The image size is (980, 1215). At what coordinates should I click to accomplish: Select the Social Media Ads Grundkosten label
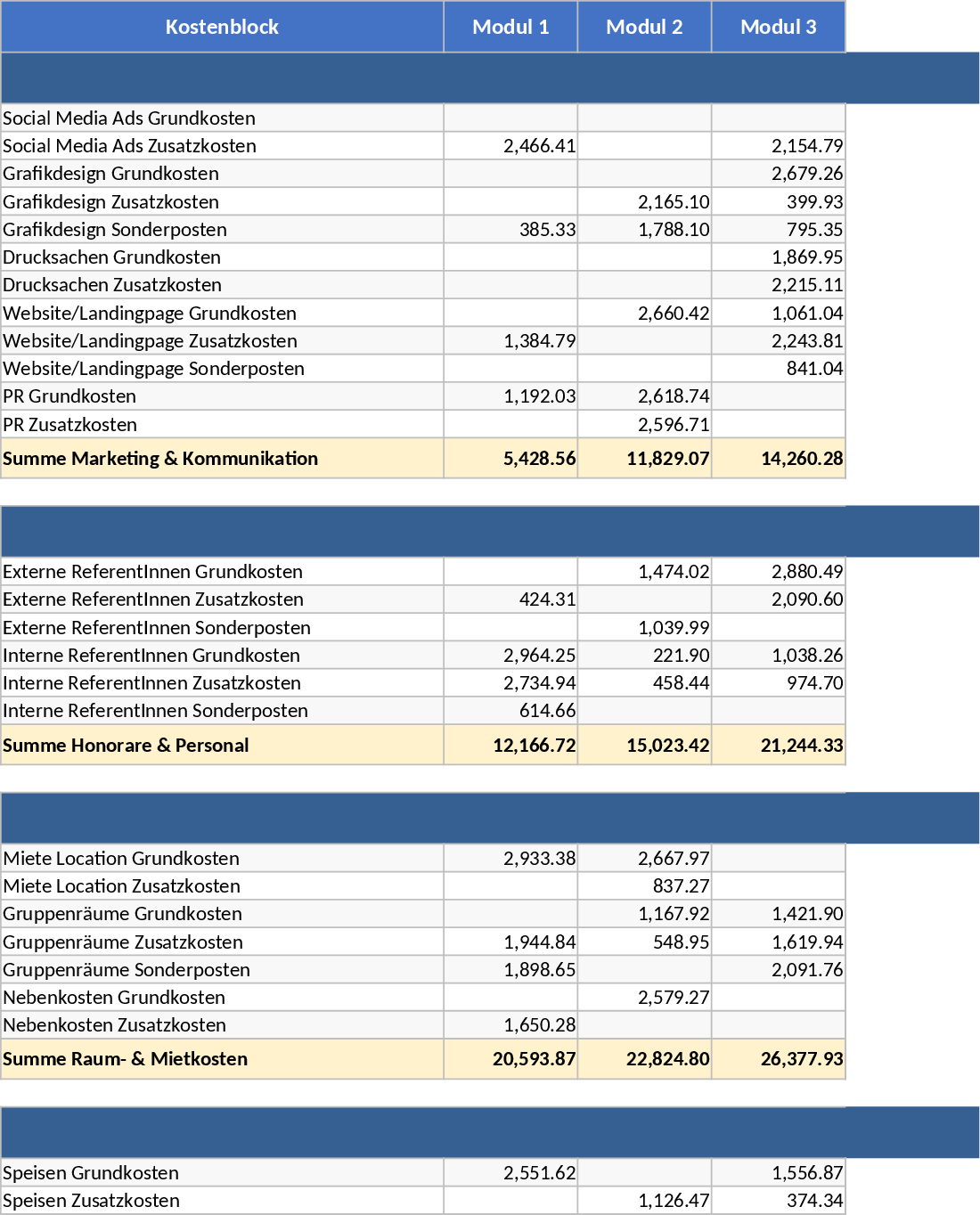129,118
